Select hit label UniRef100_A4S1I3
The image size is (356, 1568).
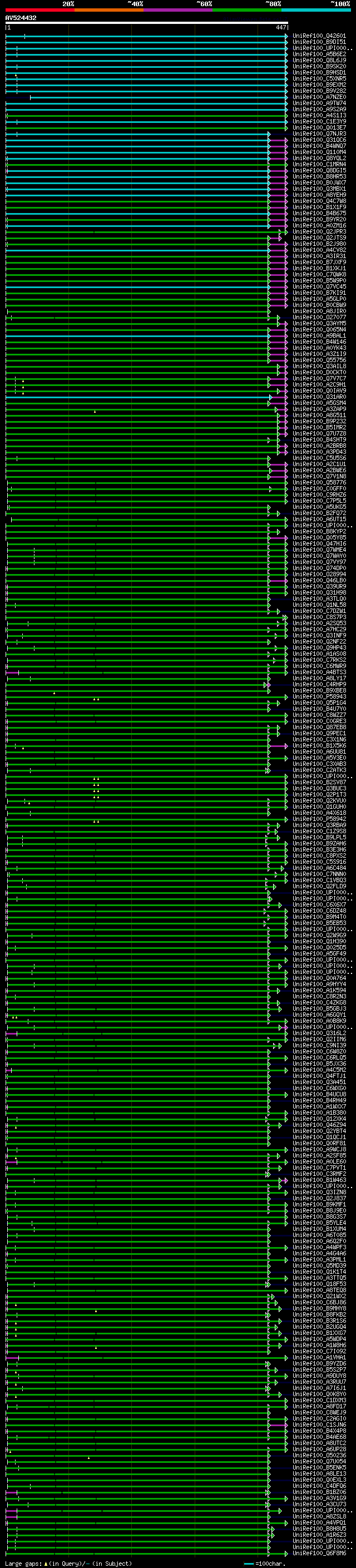[x=319, y=116]
